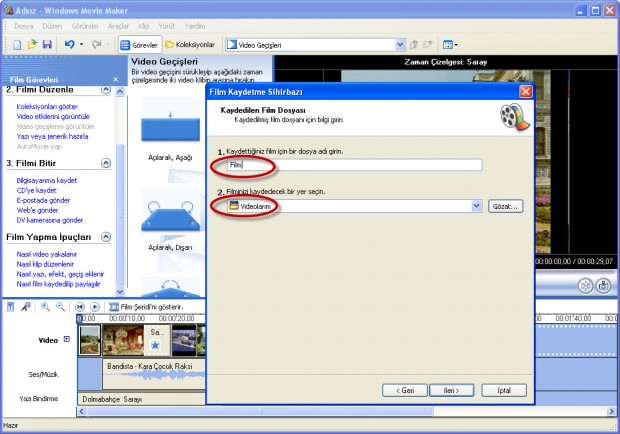
Task: Open the Düzen menu
Action: pyautogui.click(x=52, y=26)
